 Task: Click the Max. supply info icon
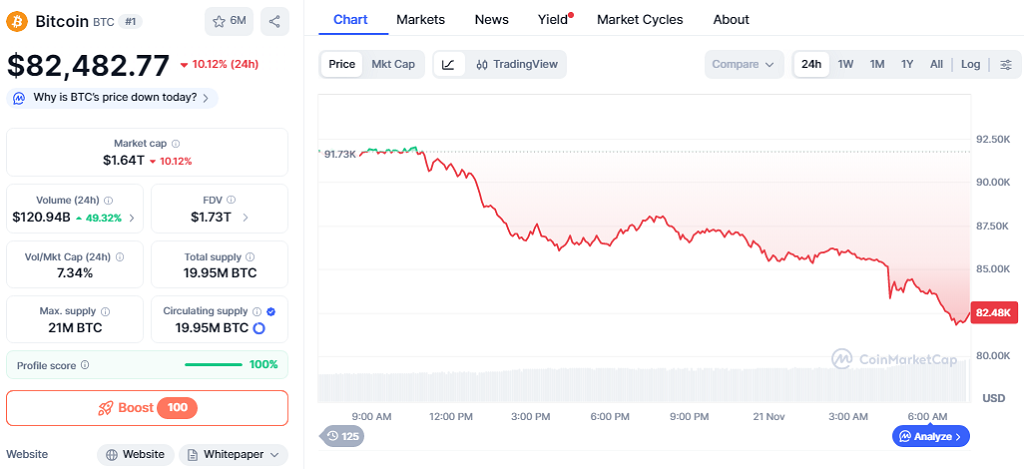[x=105, y=312]
